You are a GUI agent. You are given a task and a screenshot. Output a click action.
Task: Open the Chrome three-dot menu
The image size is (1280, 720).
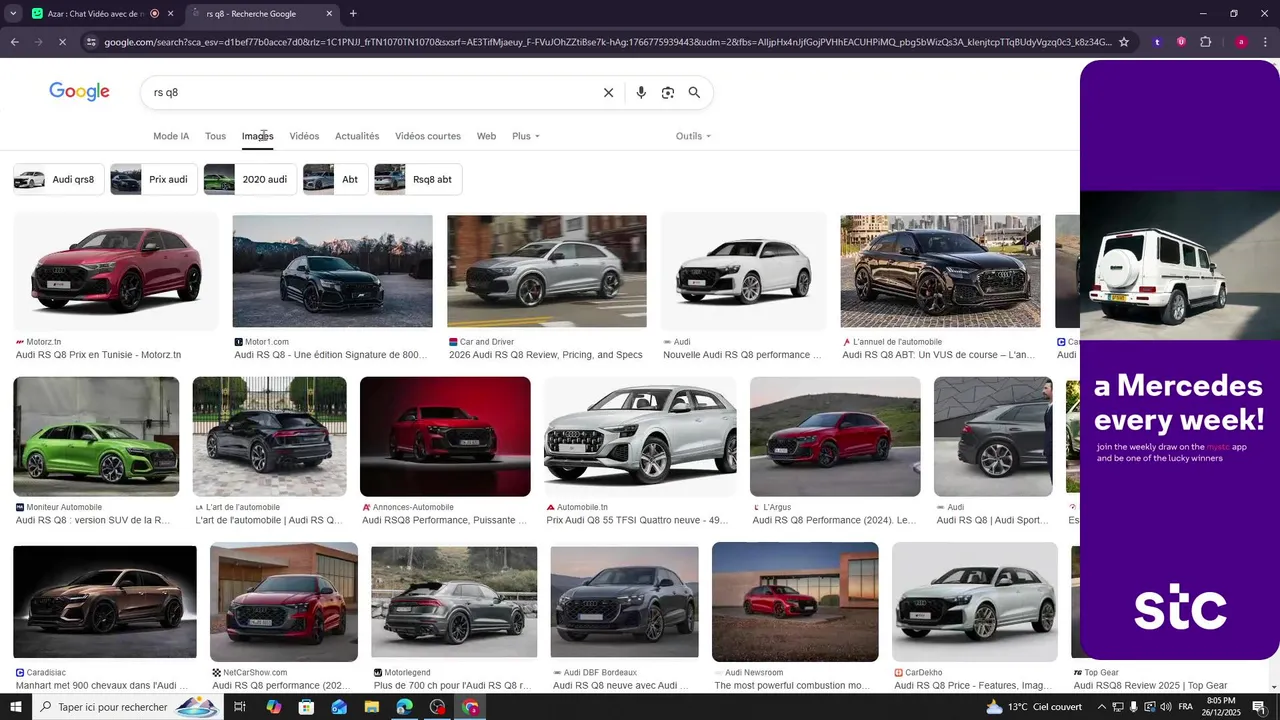coord(1265,42)
